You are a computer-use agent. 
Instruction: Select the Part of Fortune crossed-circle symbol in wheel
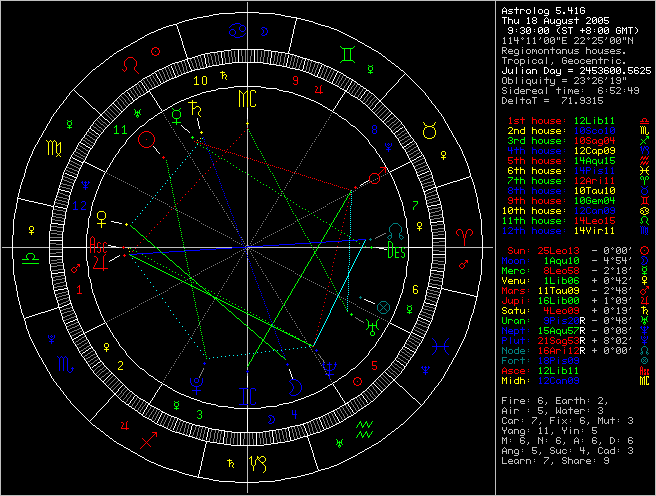[382, 305]
